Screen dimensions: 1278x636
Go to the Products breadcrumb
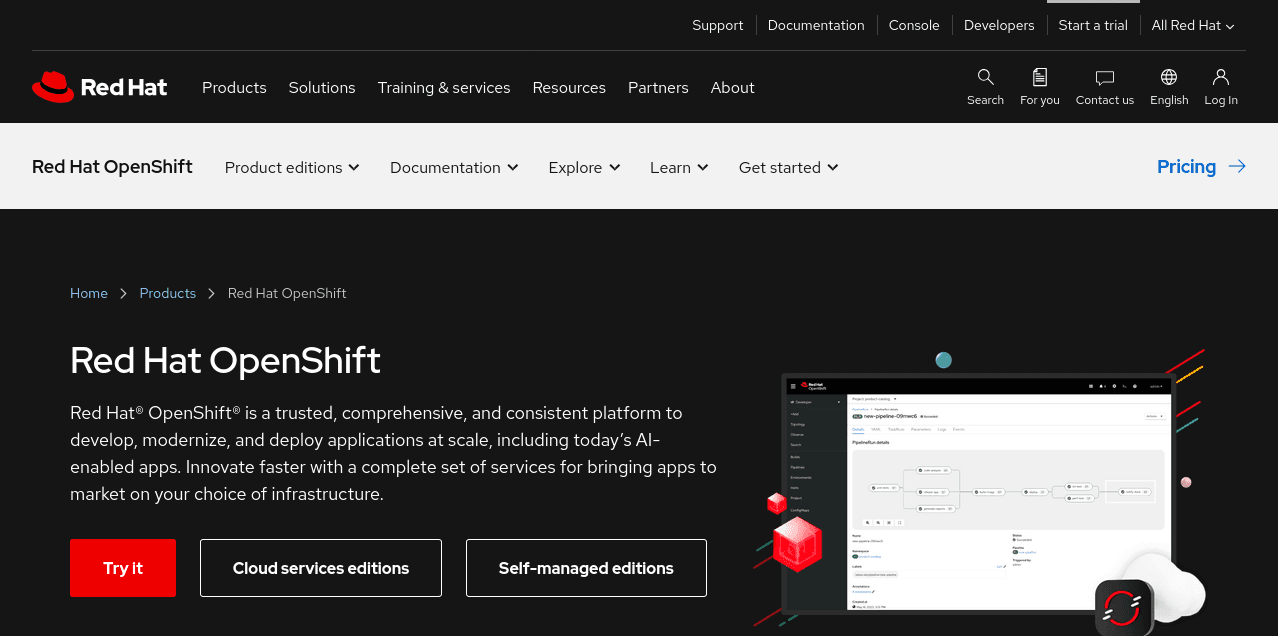pos(168,293)
